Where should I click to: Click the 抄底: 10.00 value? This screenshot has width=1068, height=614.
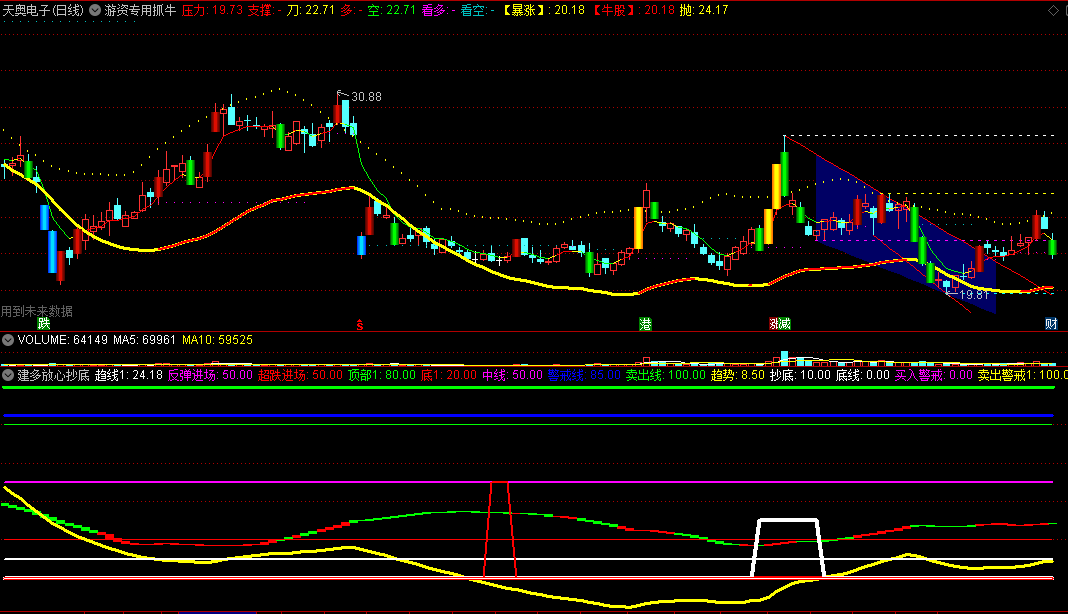(800, 375)
